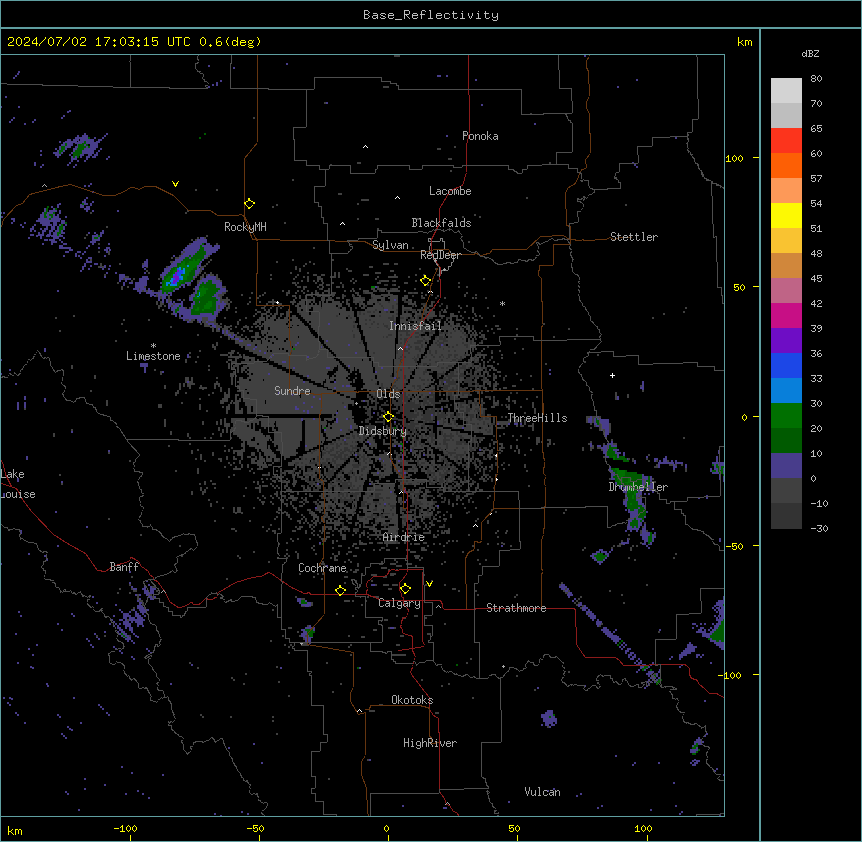This screenshot has width=862, height=842.
Task: Click the Lake Louise label at the left edge
Action: [x=18, y=484]
